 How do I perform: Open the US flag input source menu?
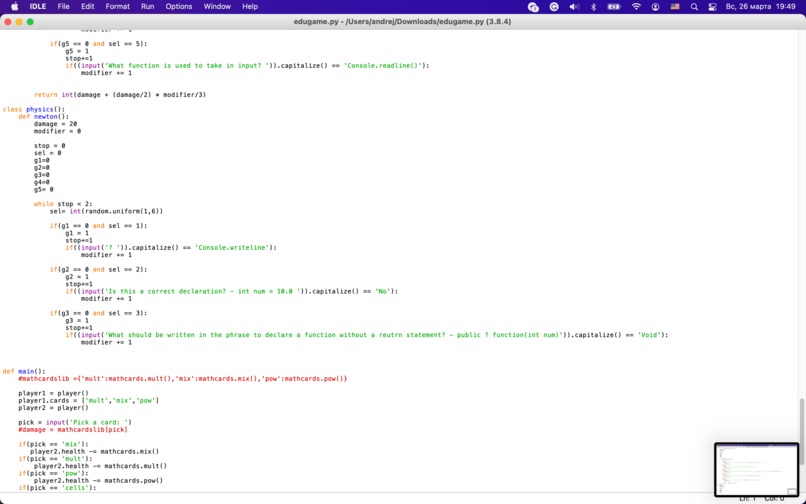tap(675, 7)
